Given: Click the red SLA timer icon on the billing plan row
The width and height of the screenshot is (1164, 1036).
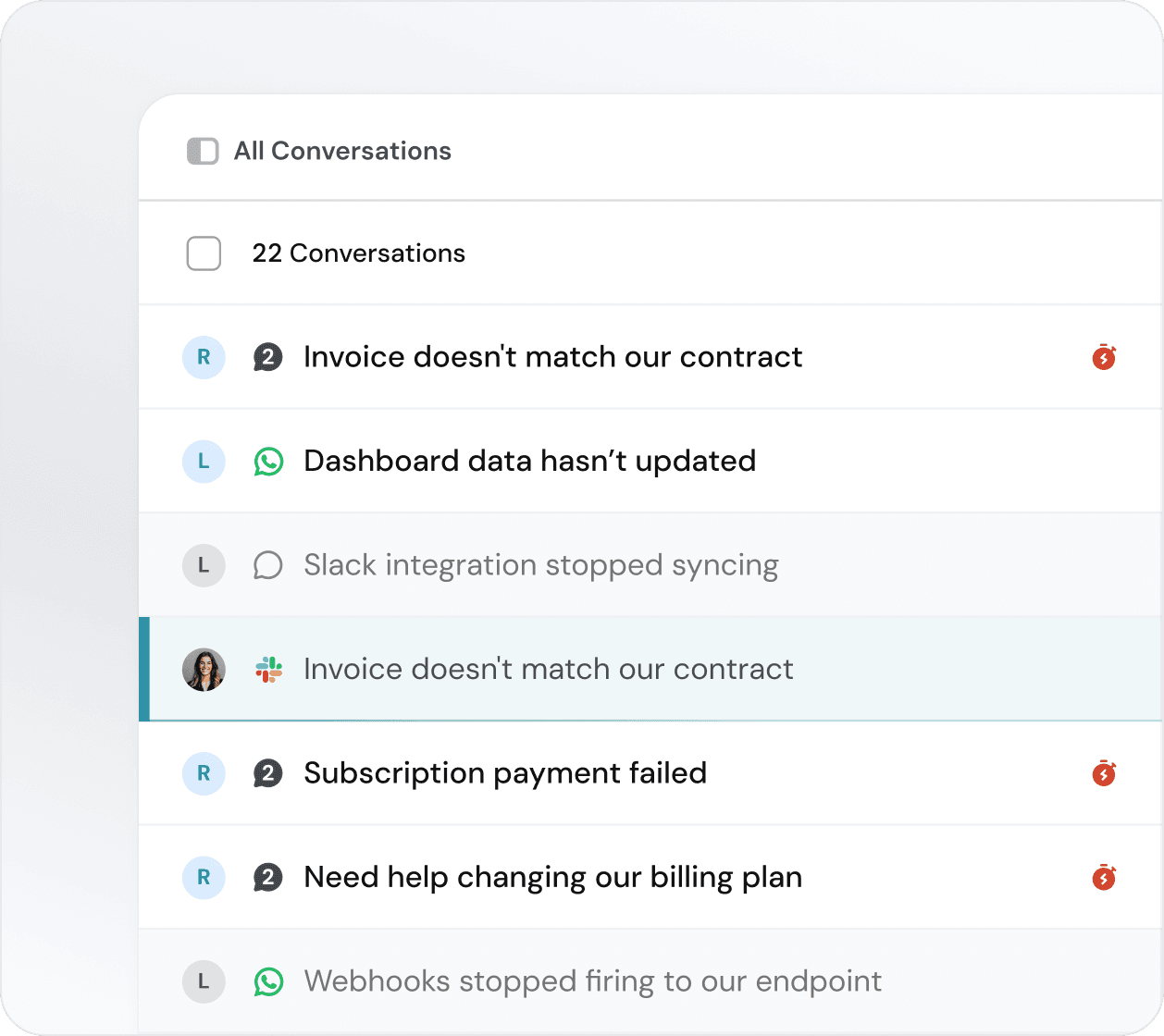Looking at the screenshot, I should point(1104,877).
